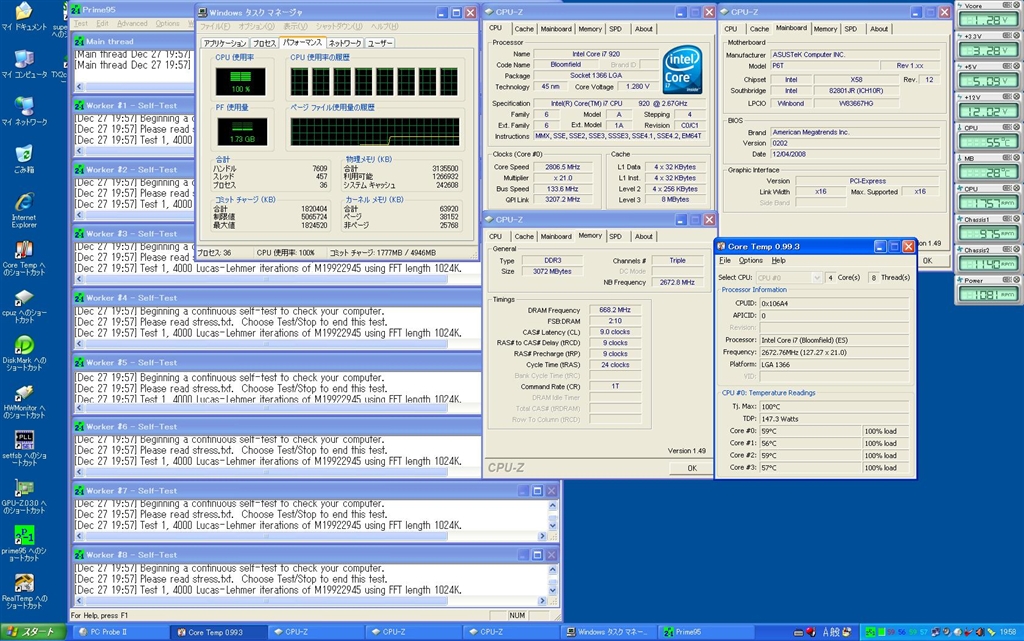Screen dimensions: 1024x641
Task: Open the Core Temp desktop shortcut
Action: pyautogui.click(x=23, y=250)
